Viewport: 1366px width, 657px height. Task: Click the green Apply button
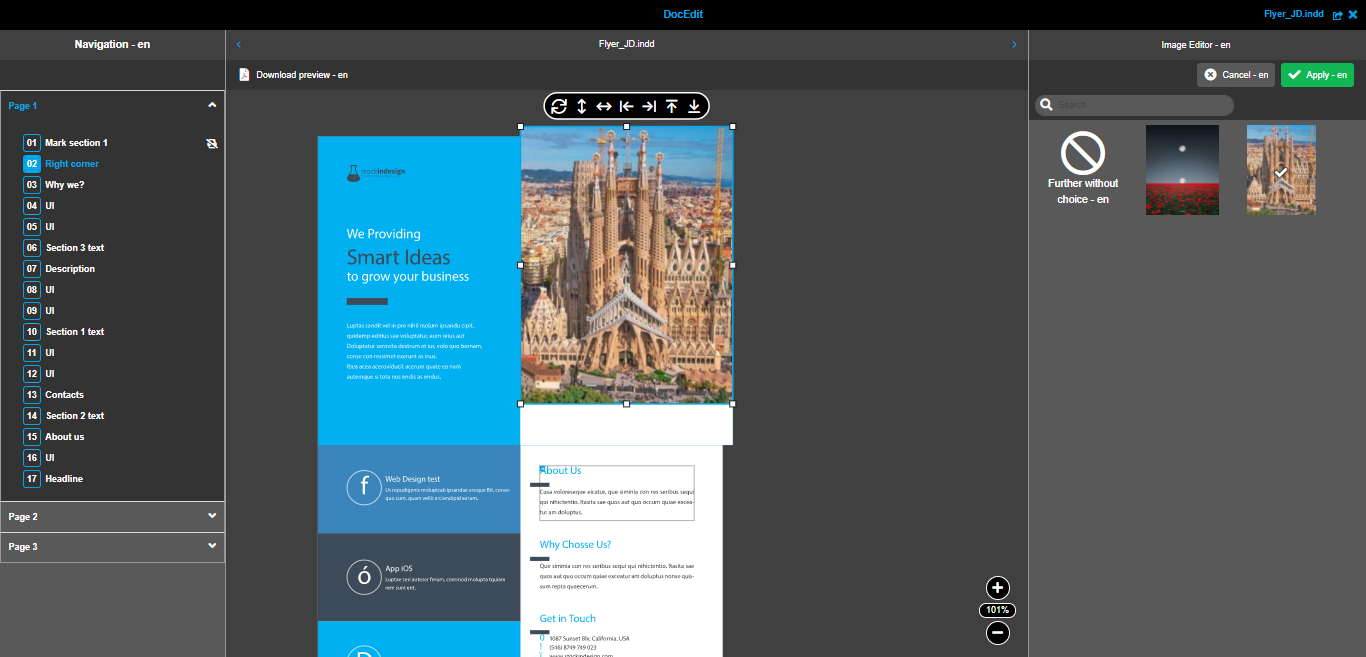pyautogui.click(x=1317, y=75)
